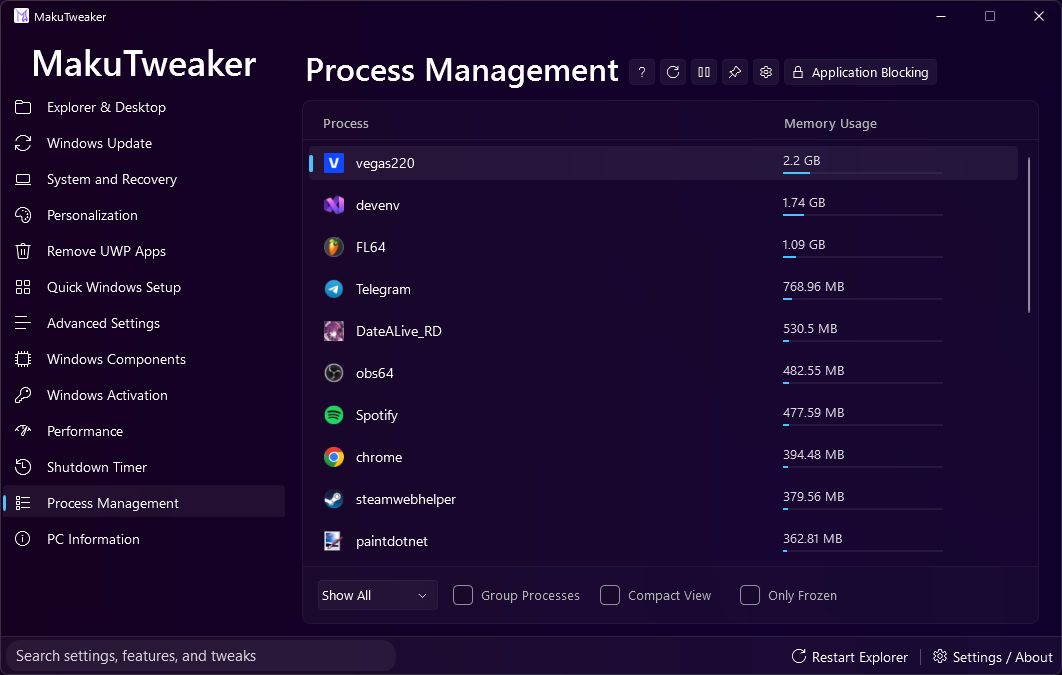Click the DateALive_RD process icon

point(334,331)
